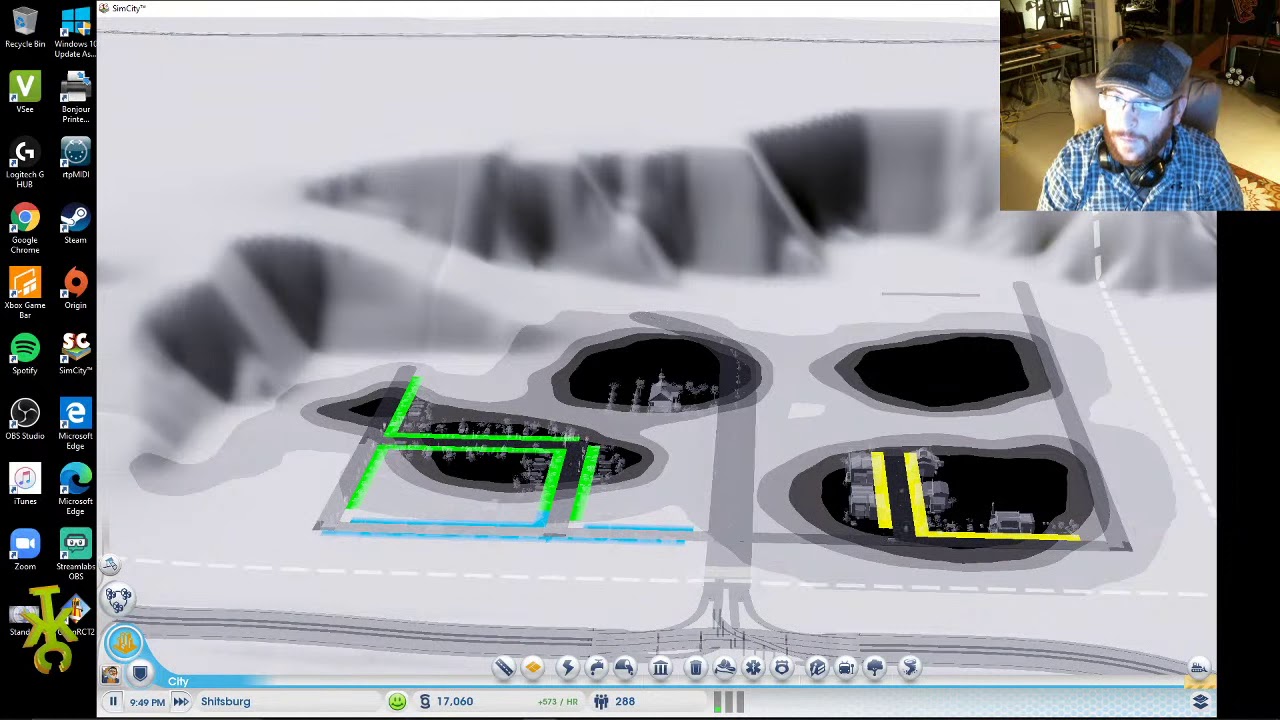Viewport: 1280px width, 720px height.
Task: Open the mayor advisor portrait
Action: coord(110,675)
